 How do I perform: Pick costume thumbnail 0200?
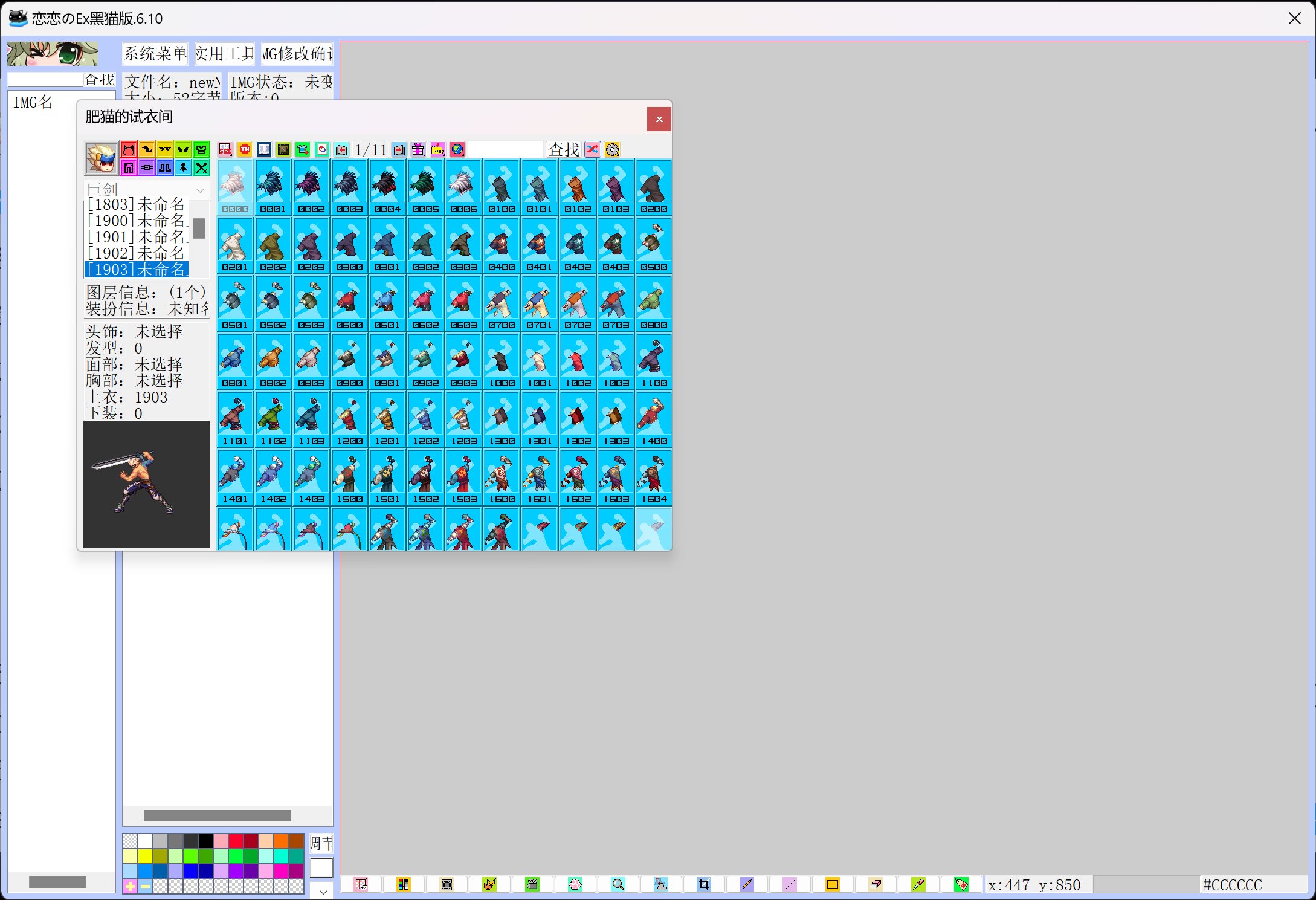(x=654, y=187)
